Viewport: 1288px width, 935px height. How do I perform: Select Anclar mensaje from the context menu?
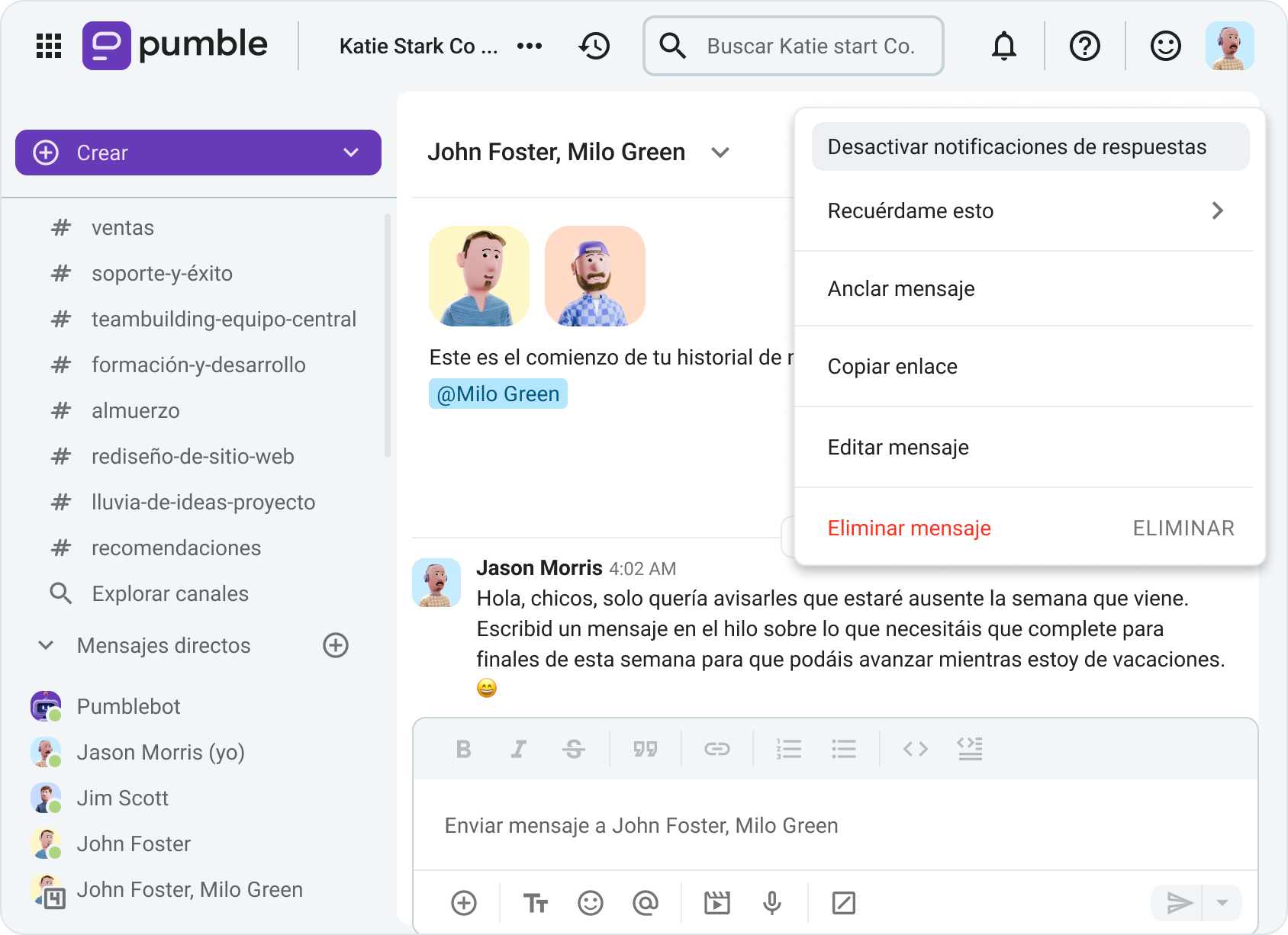[901, 289]
